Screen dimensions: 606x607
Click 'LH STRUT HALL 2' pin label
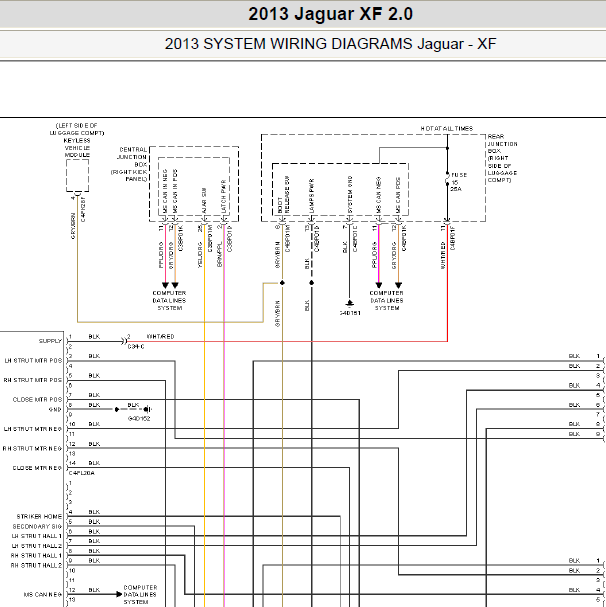37,546
